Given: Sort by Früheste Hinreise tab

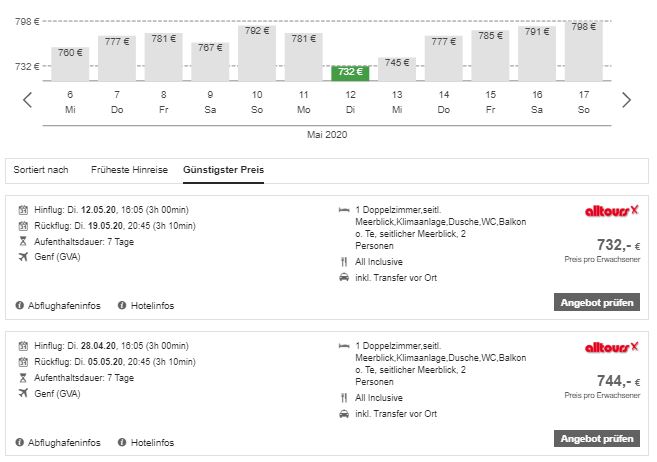Looking at the screenshot, I should pyautogui.click(x=130, y=170).
